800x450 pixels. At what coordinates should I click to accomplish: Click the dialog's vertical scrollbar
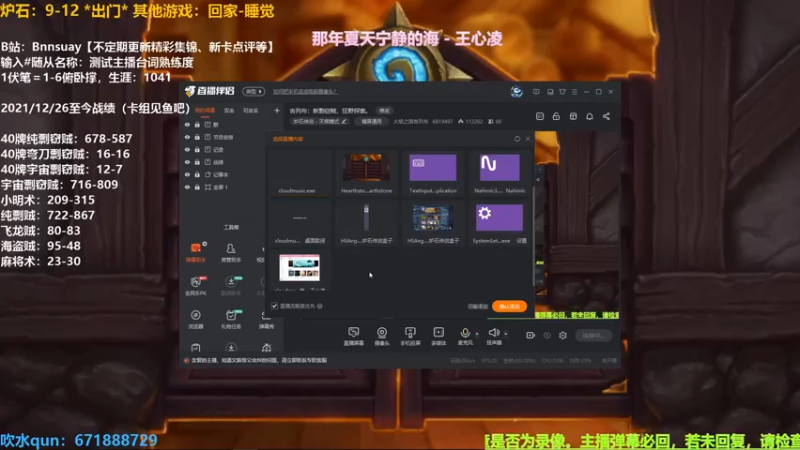[534, 236]
